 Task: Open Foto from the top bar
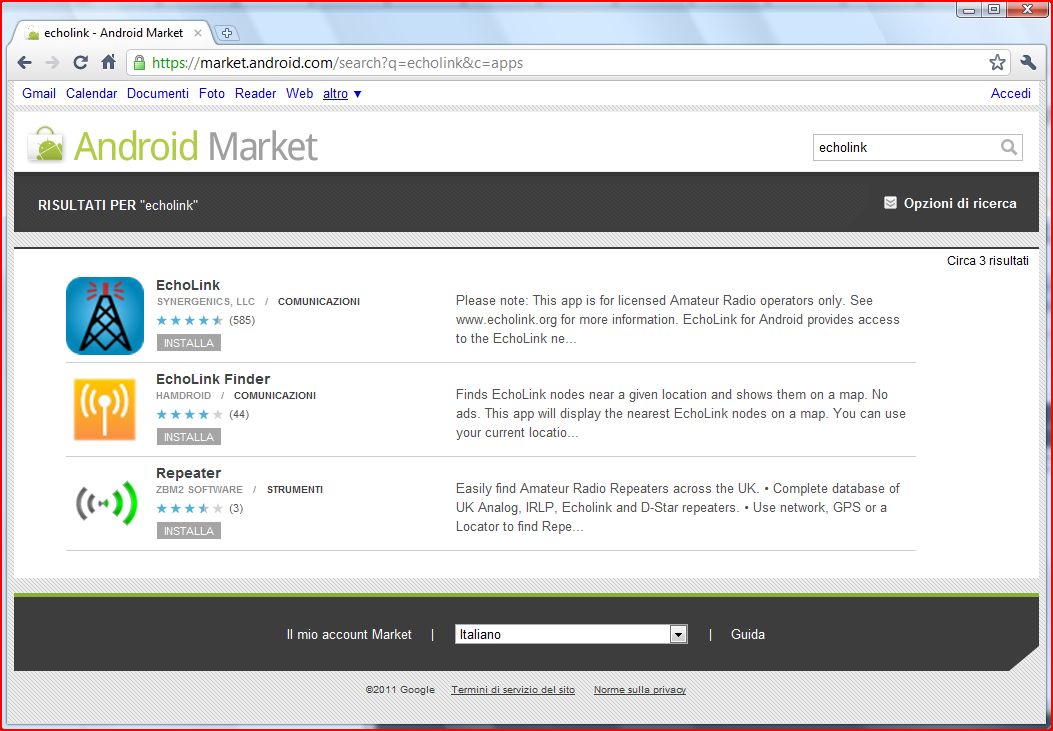coord(212,94)
